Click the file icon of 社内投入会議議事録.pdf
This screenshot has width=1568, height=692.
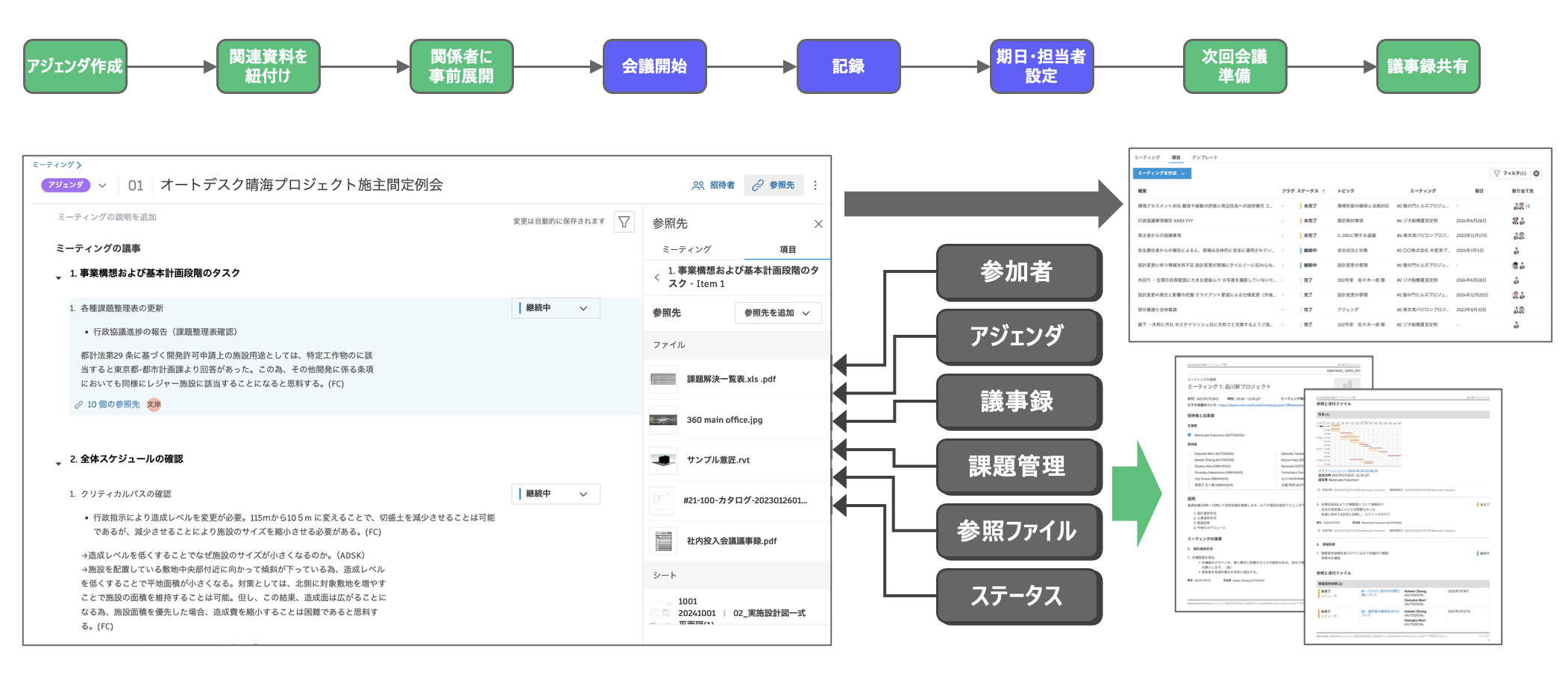664,541
